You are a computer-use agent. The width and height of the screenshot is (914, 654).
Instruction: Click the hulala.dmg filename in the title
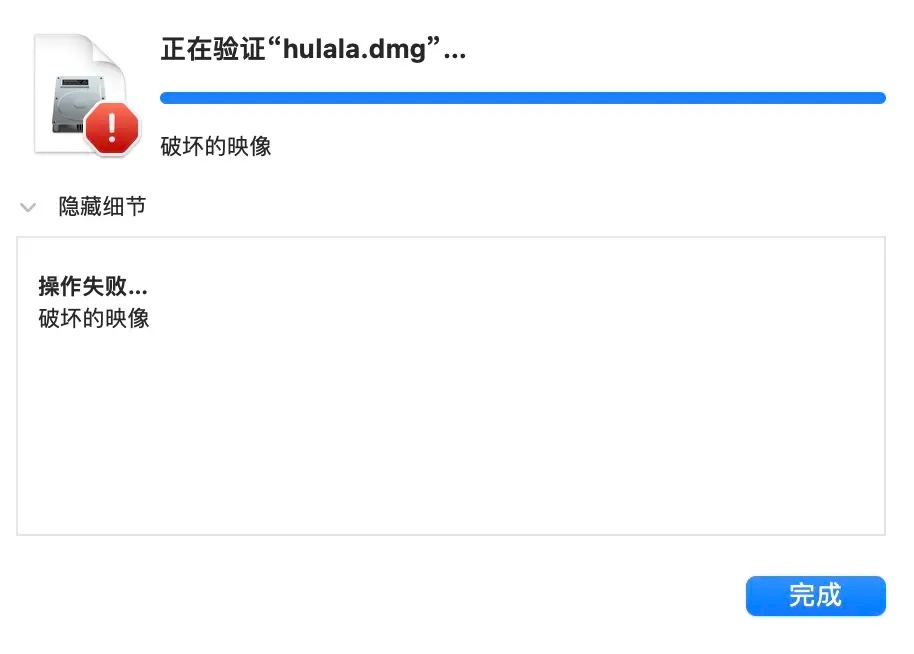coord(356,50)
